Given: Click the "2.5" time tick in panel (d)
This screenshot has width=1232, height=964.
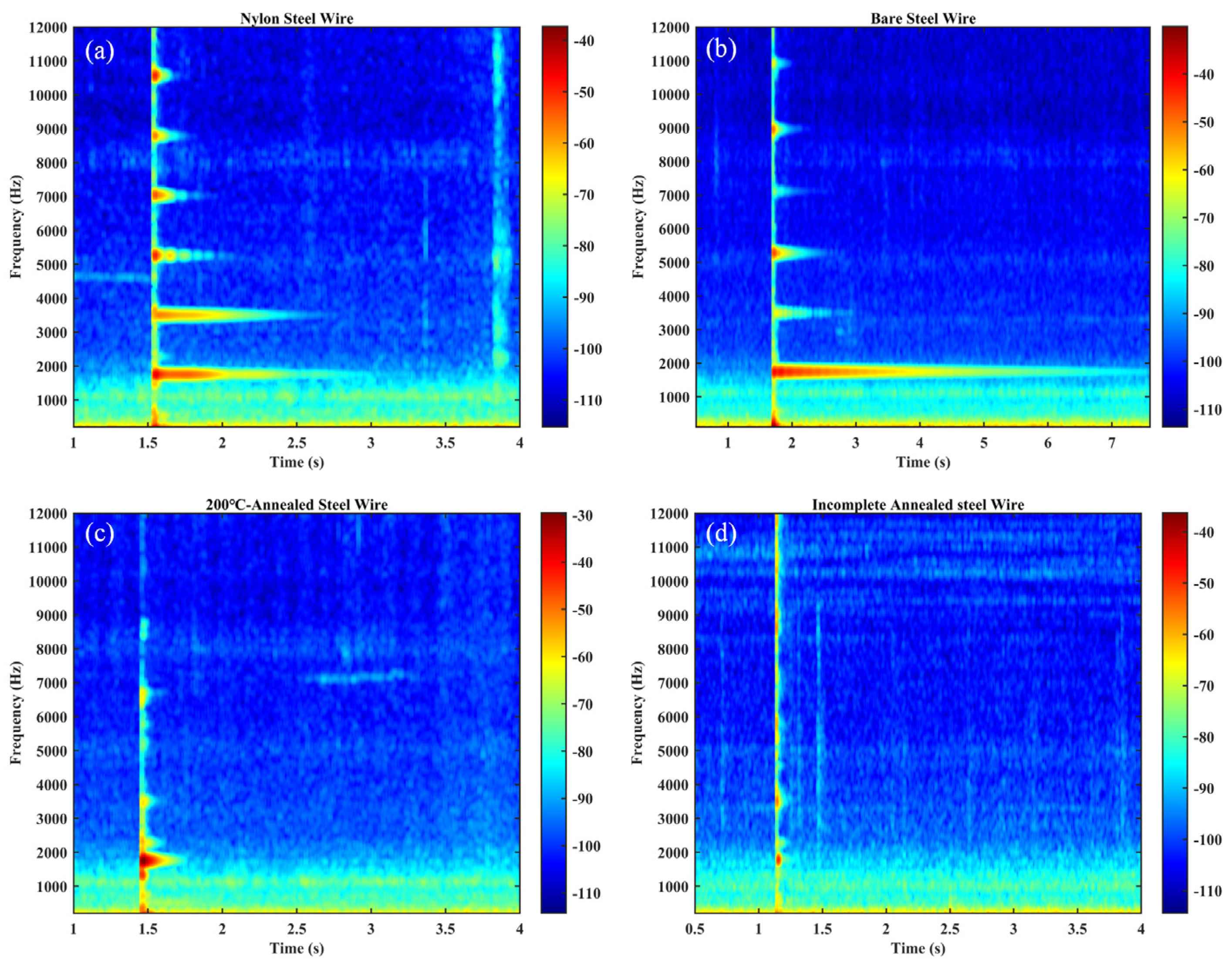Looking at the screenshot, I should [950, 929].
